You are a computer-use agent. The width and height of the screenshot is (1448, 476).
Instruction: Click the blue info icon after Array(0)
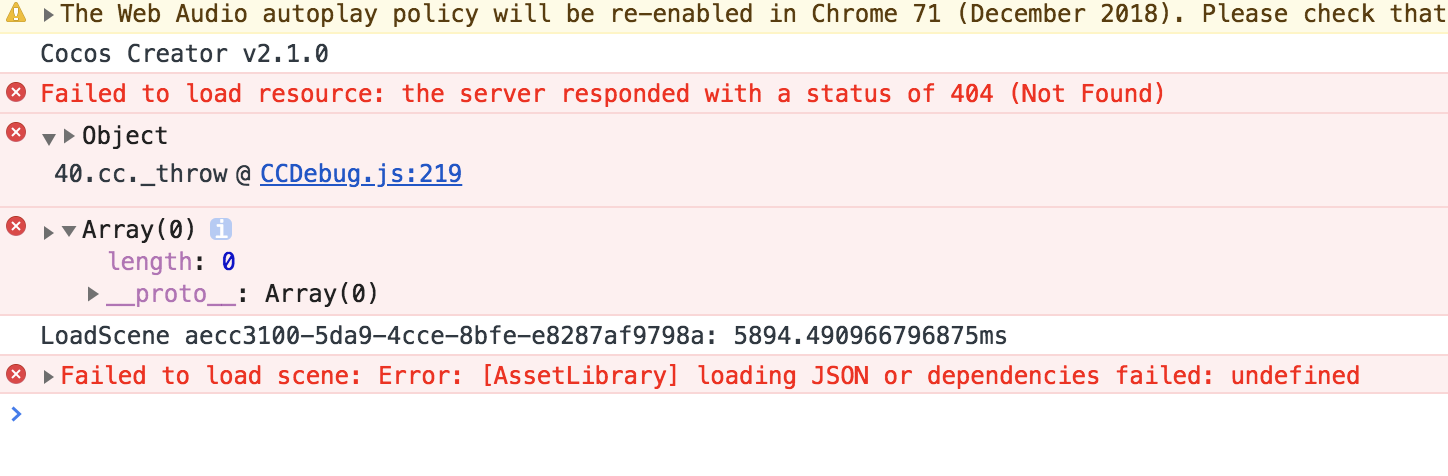[220, 230]
